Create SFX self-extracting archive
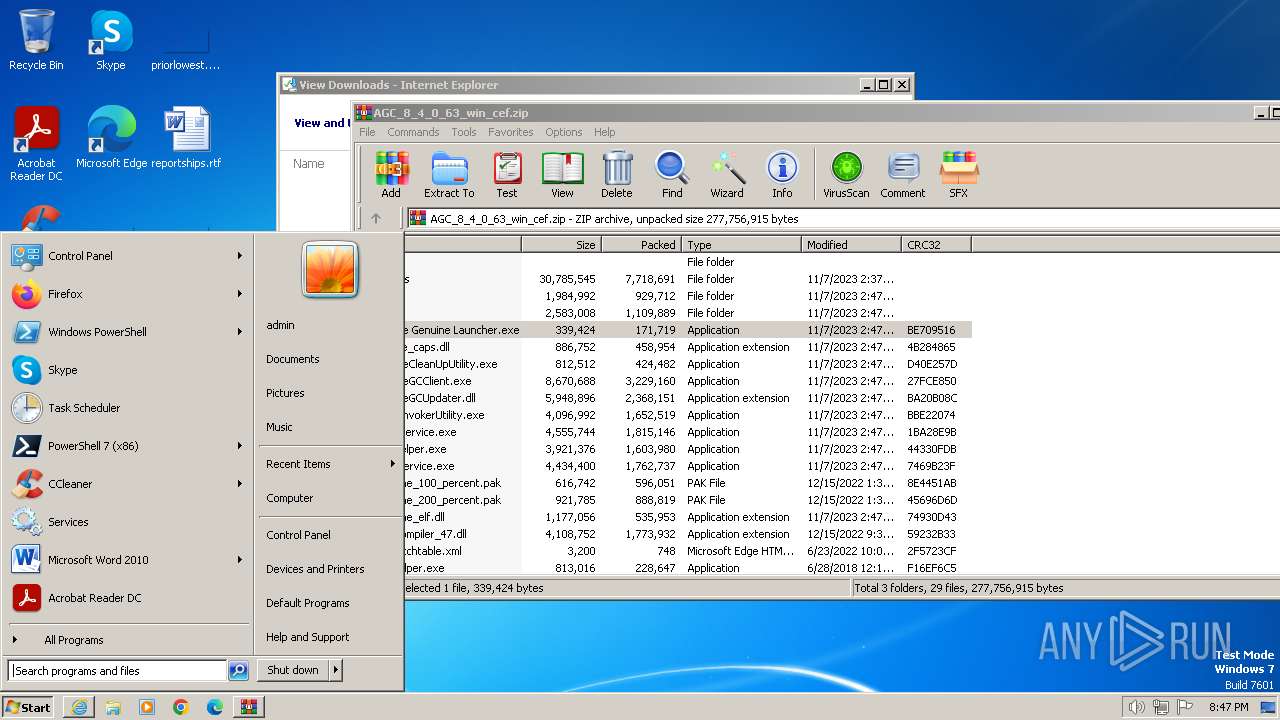This screenshot has width=1280, height=720. (958, 174)
